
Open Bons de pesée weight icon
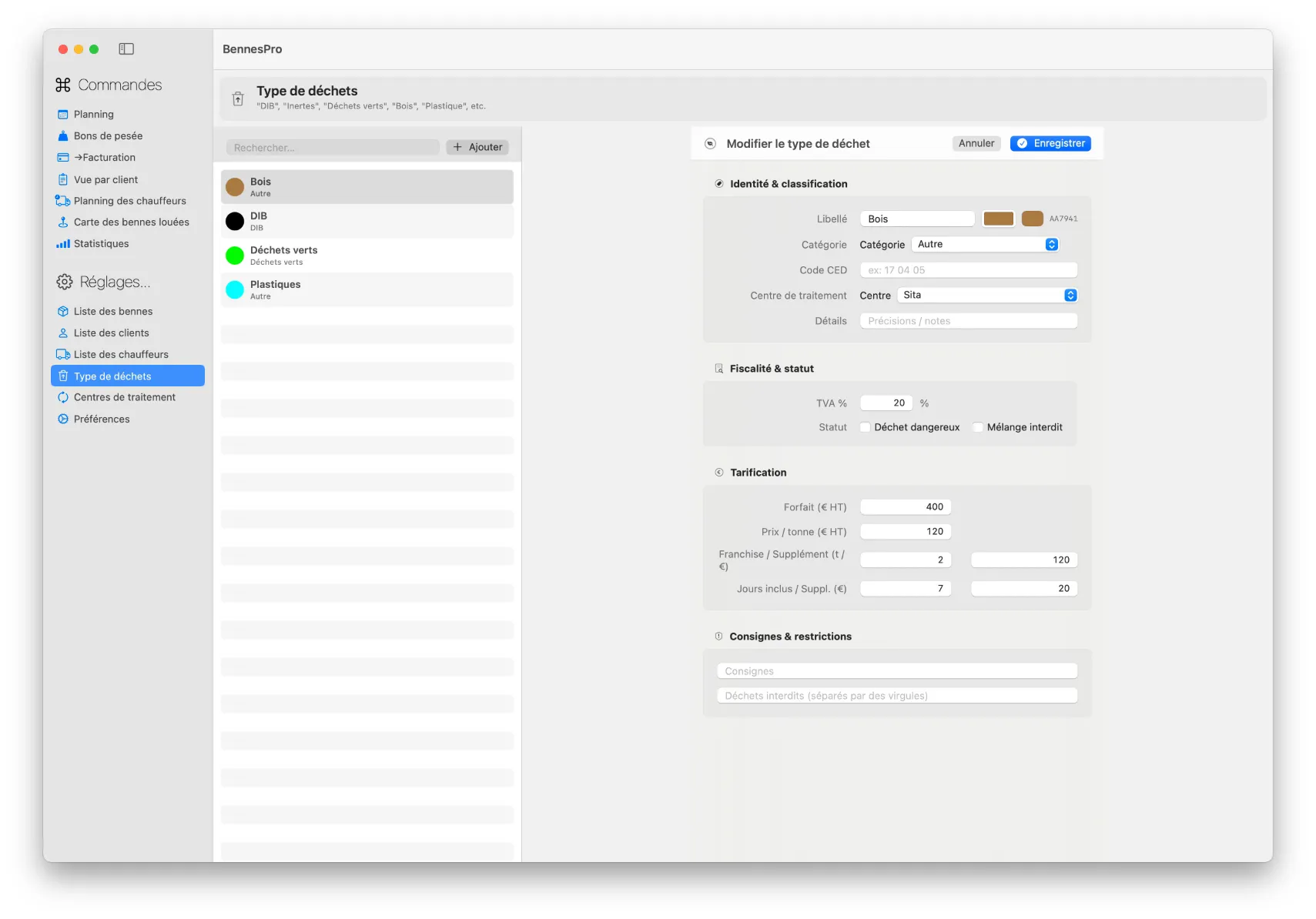[63, 136]
